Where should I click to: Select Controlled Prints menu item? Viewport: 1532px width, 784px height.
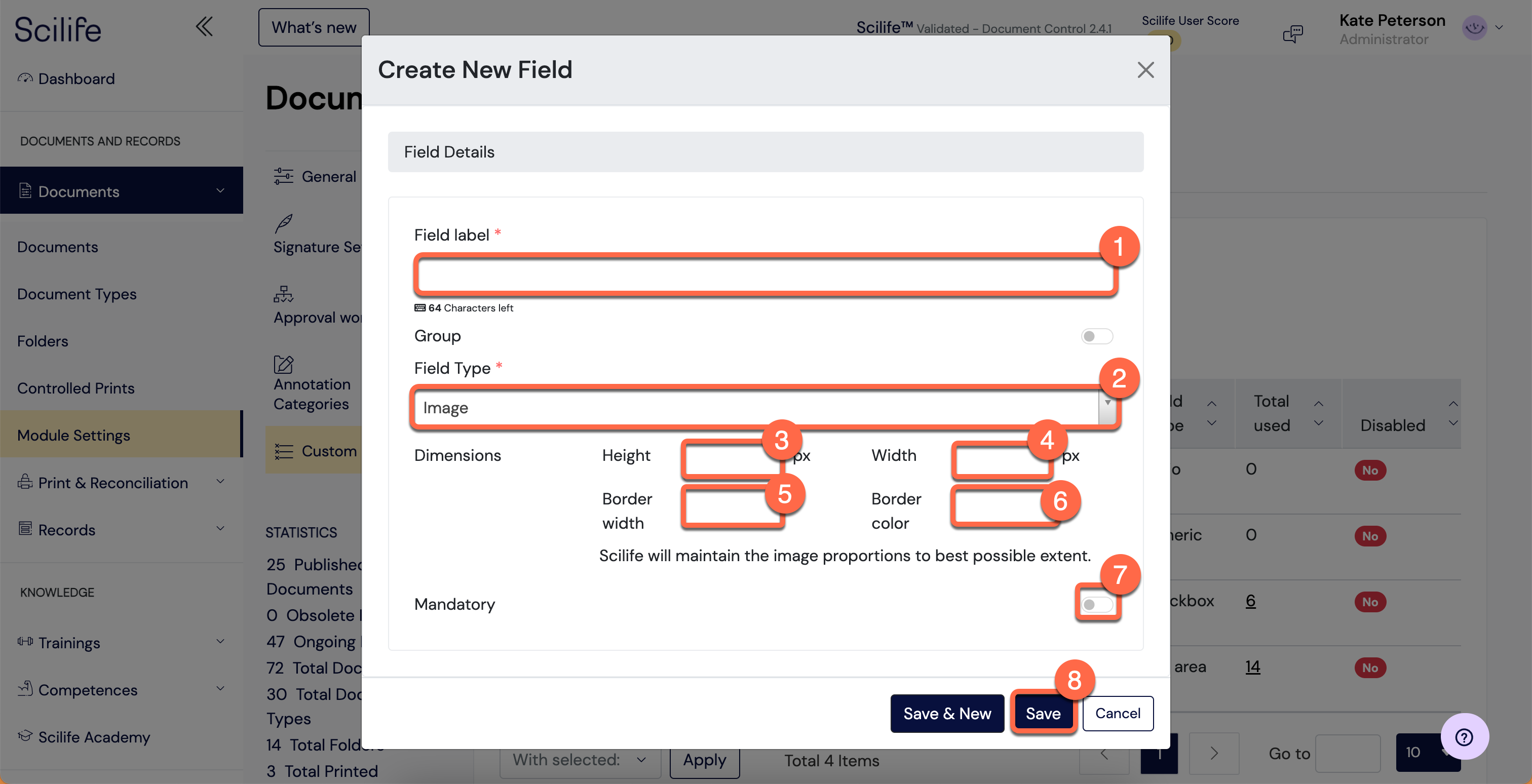click(x=75, y=387)
